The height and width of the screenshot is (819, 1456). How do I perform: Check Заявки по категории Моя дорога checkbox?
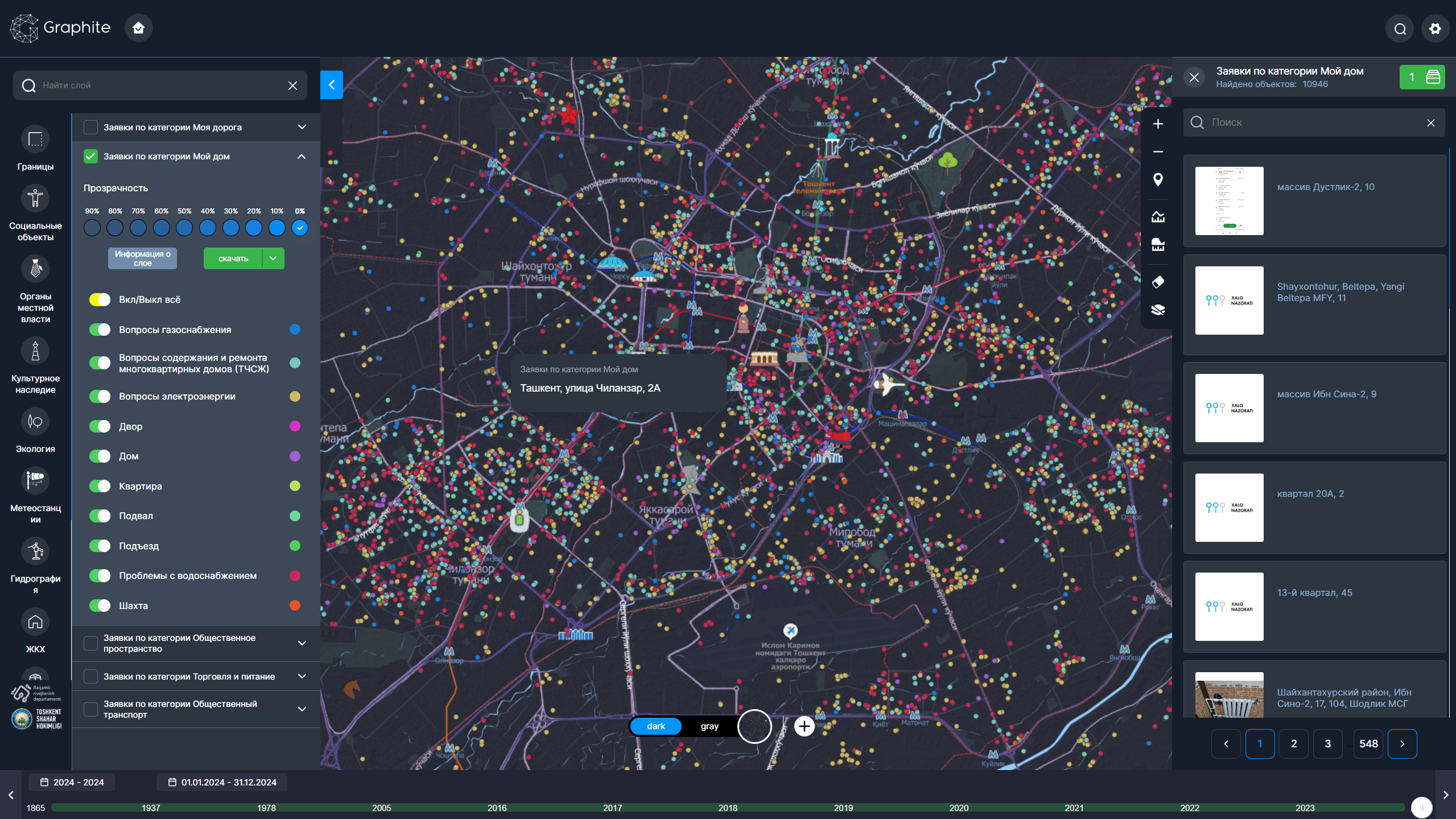[91, 127]
